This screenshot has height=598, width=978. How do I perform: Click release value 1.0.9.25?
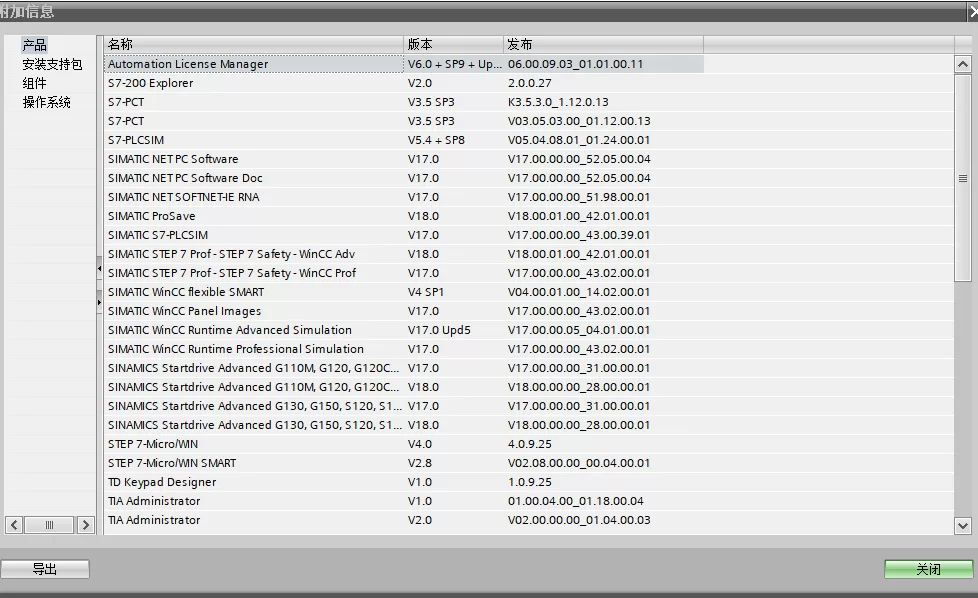pos(530,483)
